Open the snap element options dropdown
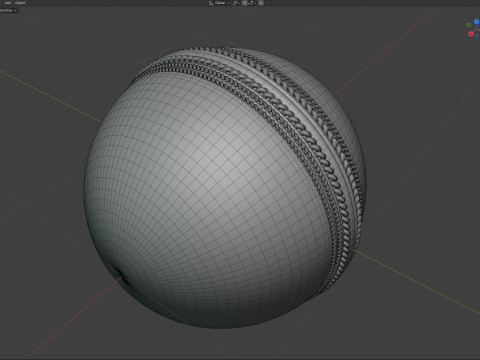Screen dimensions: 480x360 (x=252, y=3)
